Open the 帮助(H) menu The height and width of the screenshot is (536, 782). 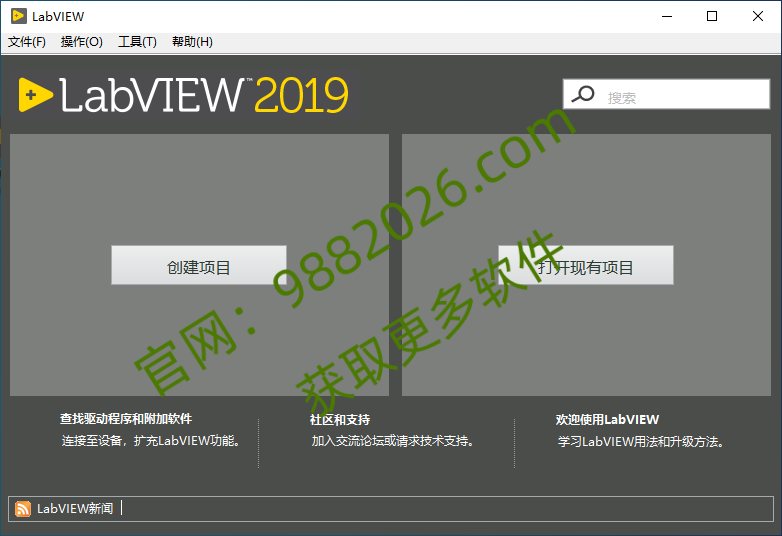pos(192,42)
